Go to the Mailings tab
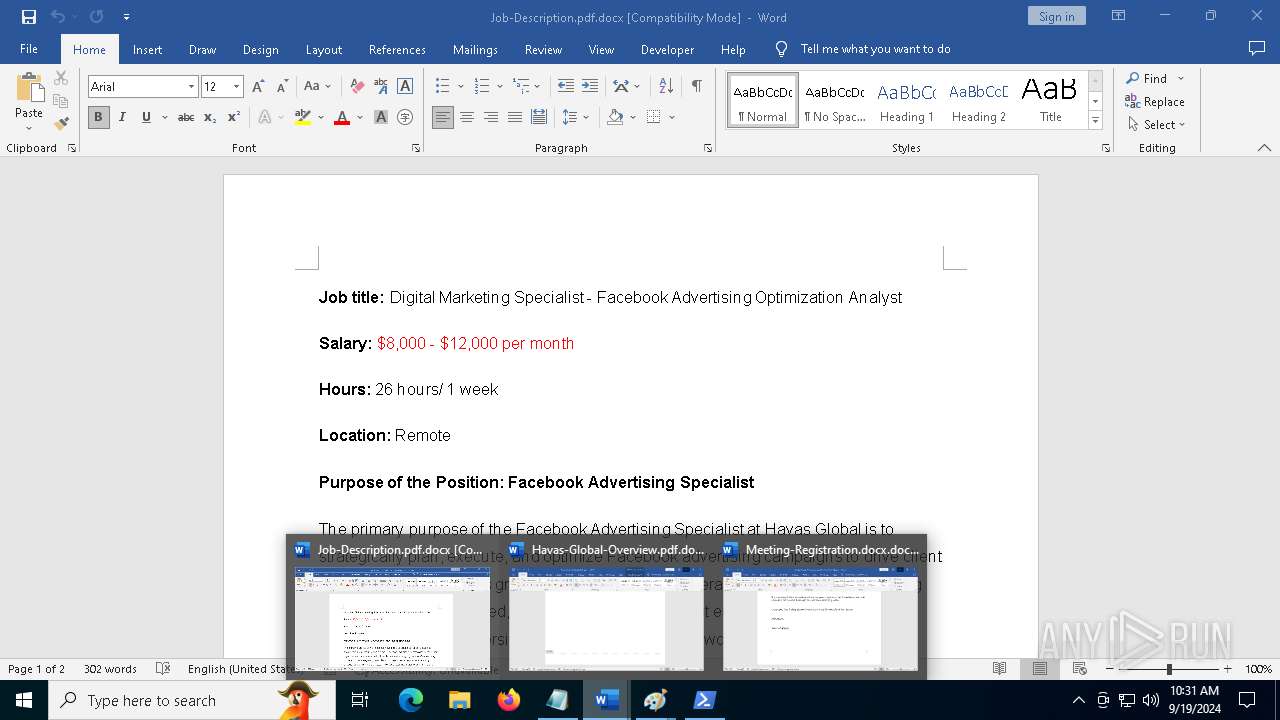Screen dimensions: 1280x720 coord(475,49)
